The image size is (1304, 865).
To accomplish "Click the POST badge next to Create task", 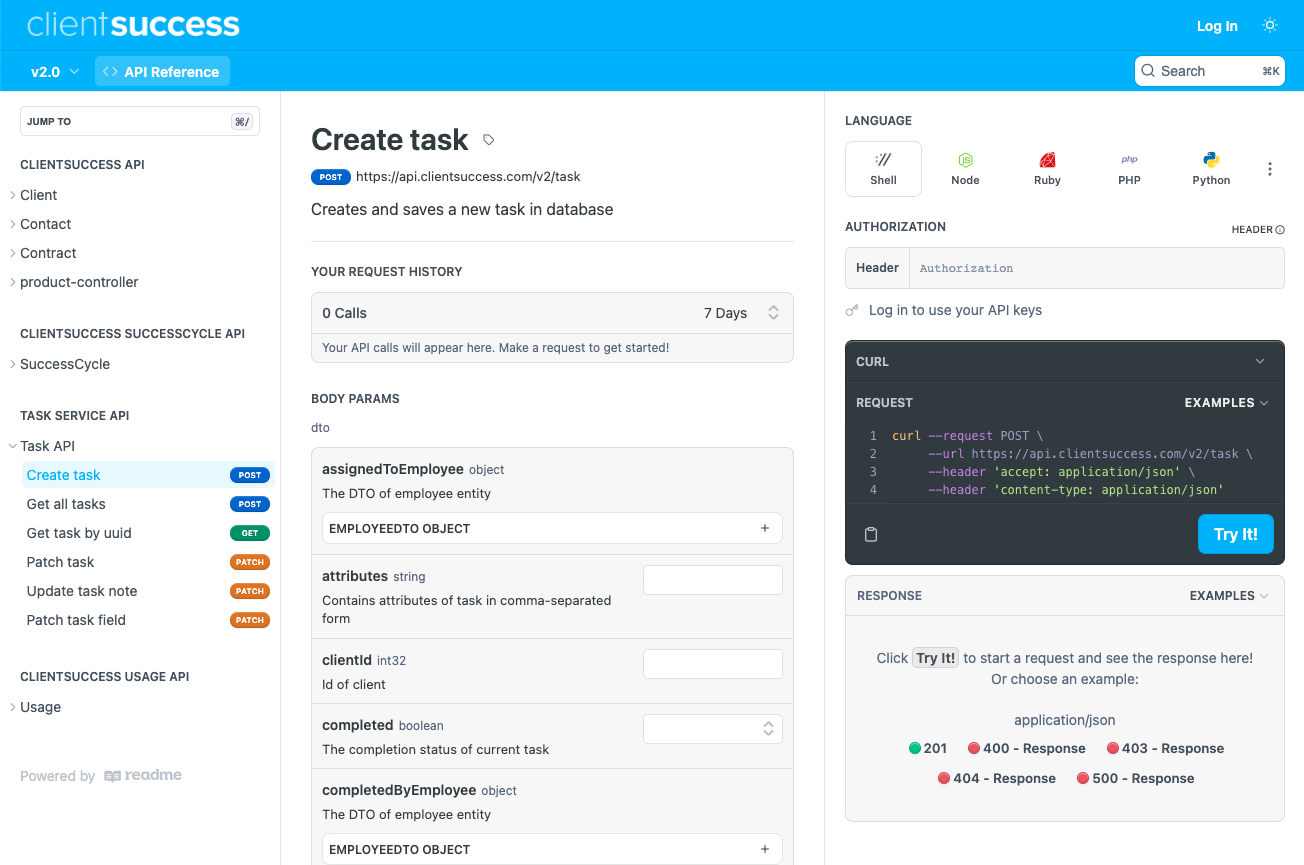I will (250, 475).
